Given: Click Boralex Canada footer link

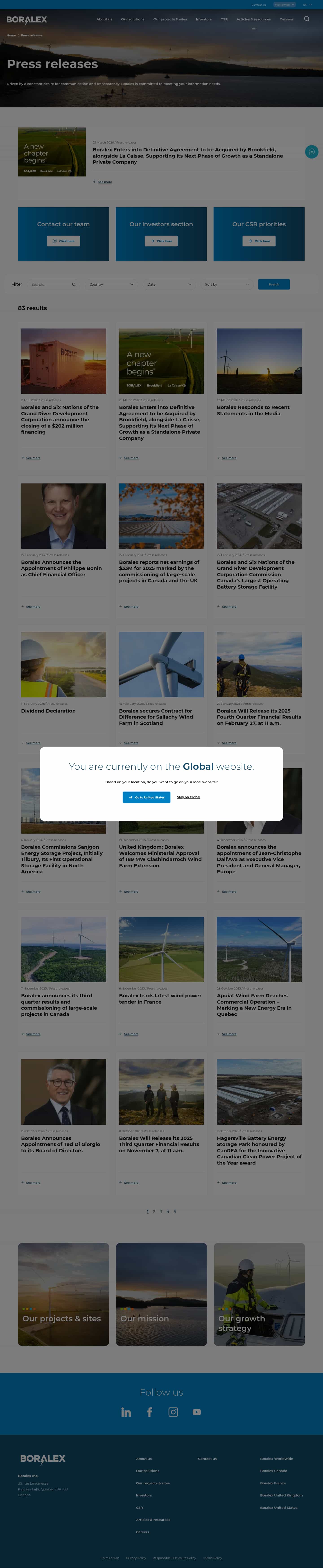Looking at the screenshot, I should 274,1471.
